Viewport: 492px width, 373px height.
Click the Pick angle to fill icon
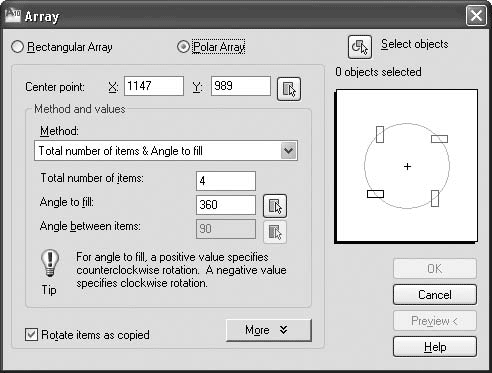coord(275,206)
